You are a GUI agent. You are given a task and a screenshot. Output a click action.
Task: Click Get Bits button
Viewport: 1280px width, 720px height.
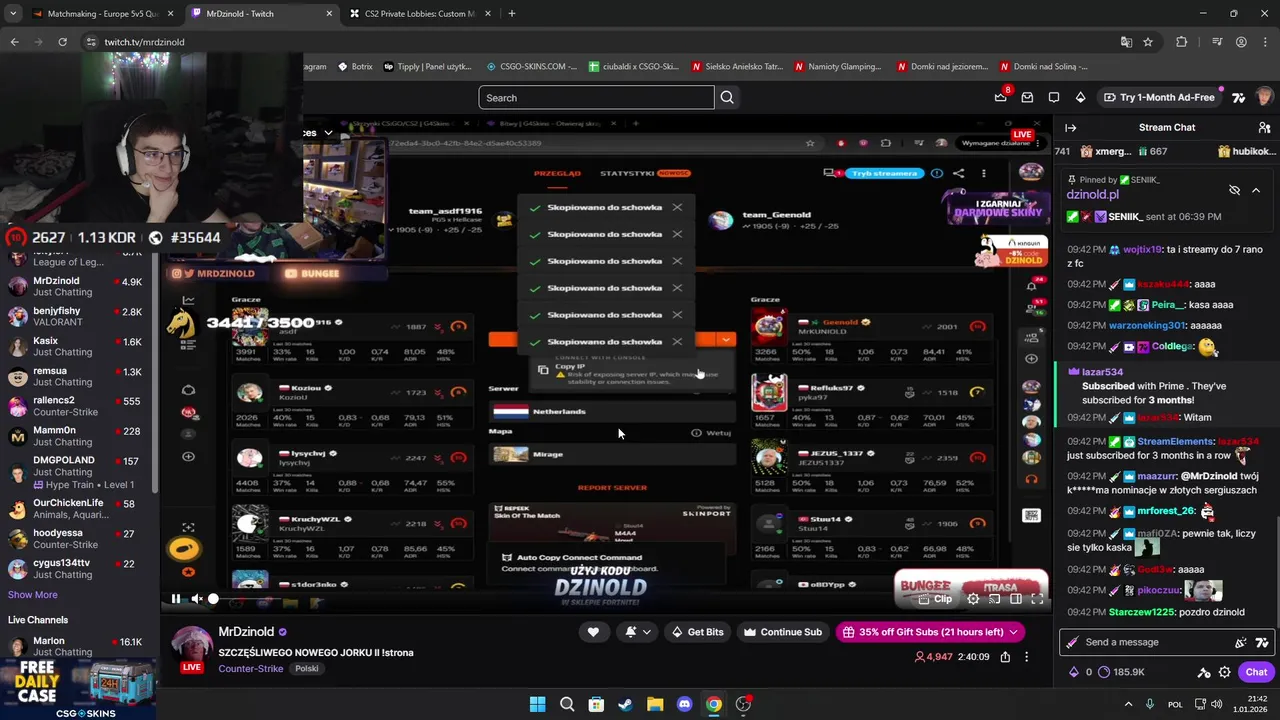[697, 632]
